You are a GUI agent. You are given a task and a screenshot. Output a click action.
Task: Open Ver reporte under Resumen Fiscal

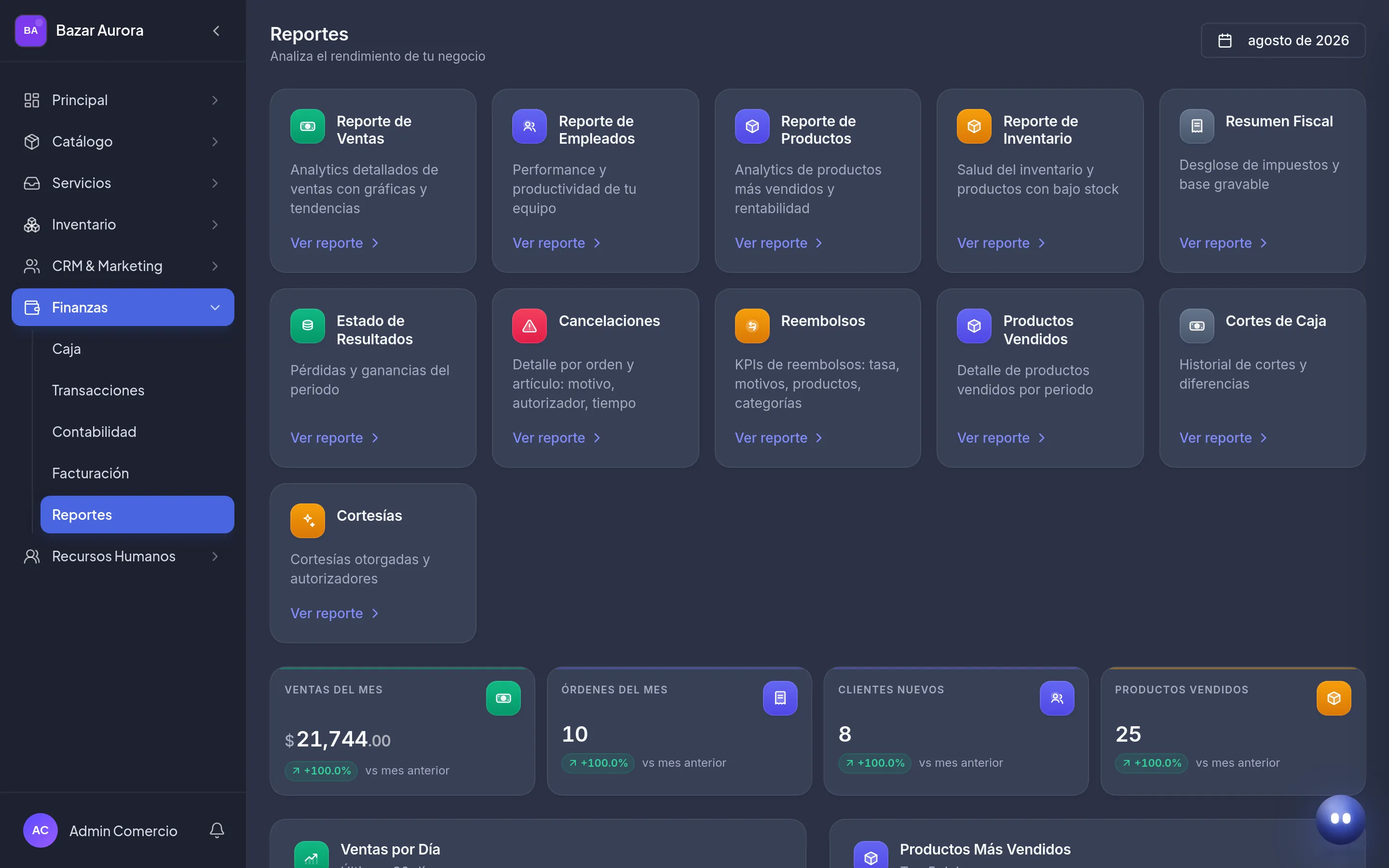tap(1223, 243)
